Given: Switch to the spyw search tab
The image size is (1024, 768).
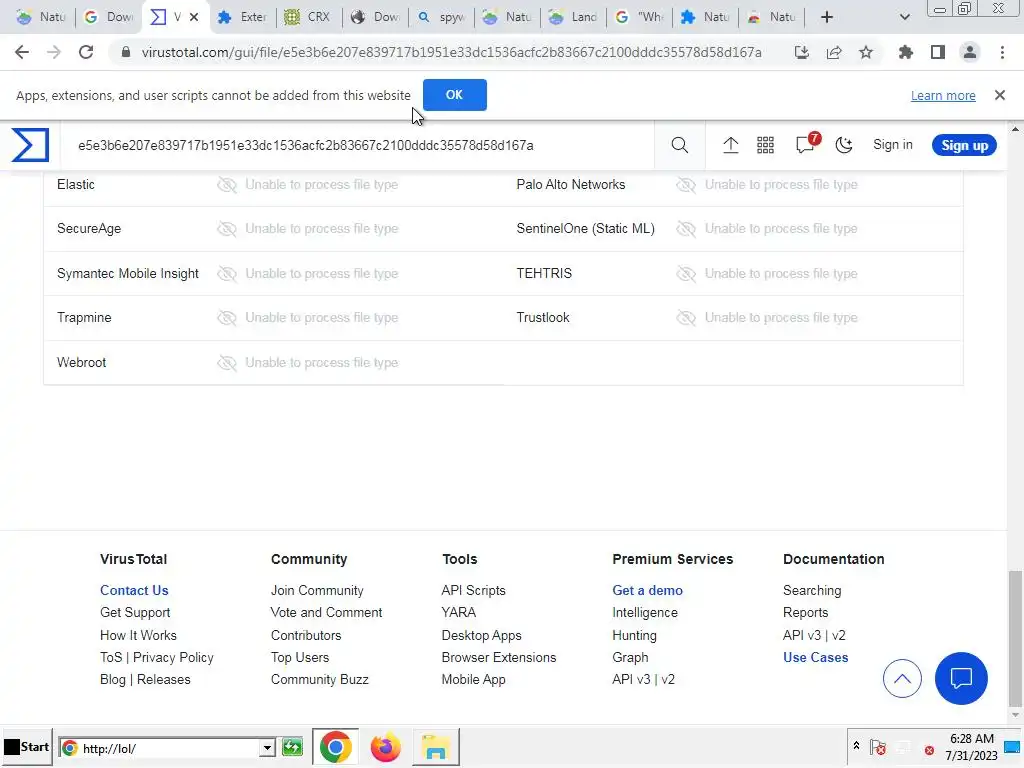Looking at the screenshot, I should (x=441, y=17).
